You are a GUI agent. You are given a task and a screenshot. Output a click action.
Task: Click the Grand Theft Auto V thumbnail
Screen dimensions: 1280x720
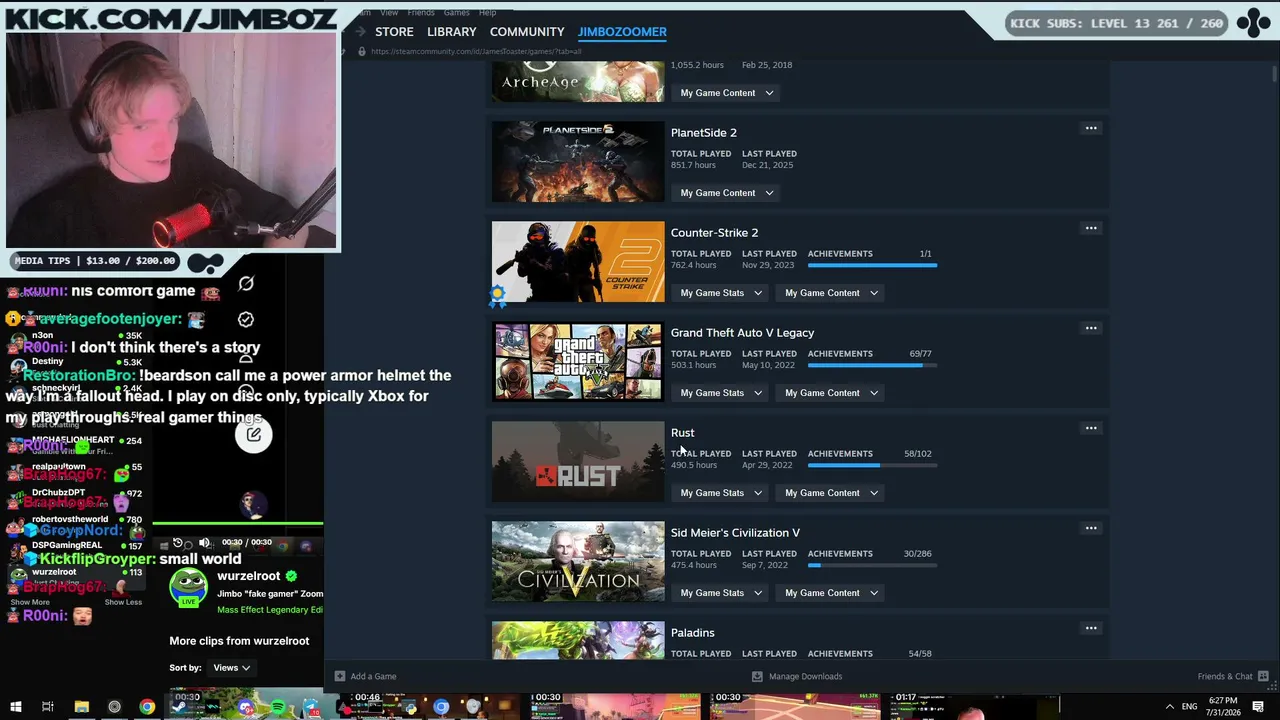tap(578, 362)
